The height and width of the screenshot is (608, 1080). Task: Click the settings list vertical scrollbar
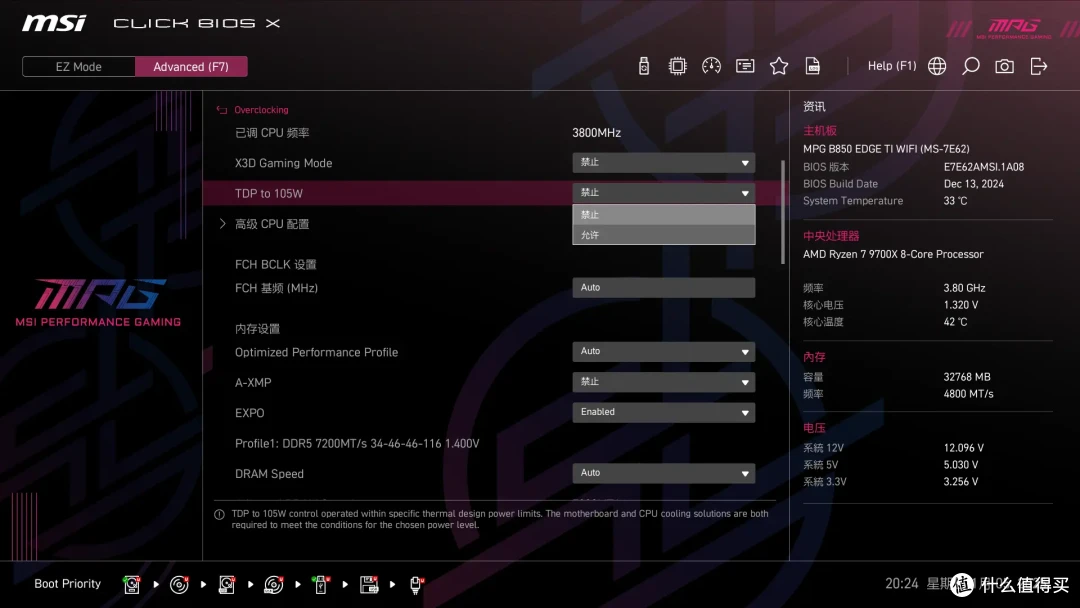(782, 212)
